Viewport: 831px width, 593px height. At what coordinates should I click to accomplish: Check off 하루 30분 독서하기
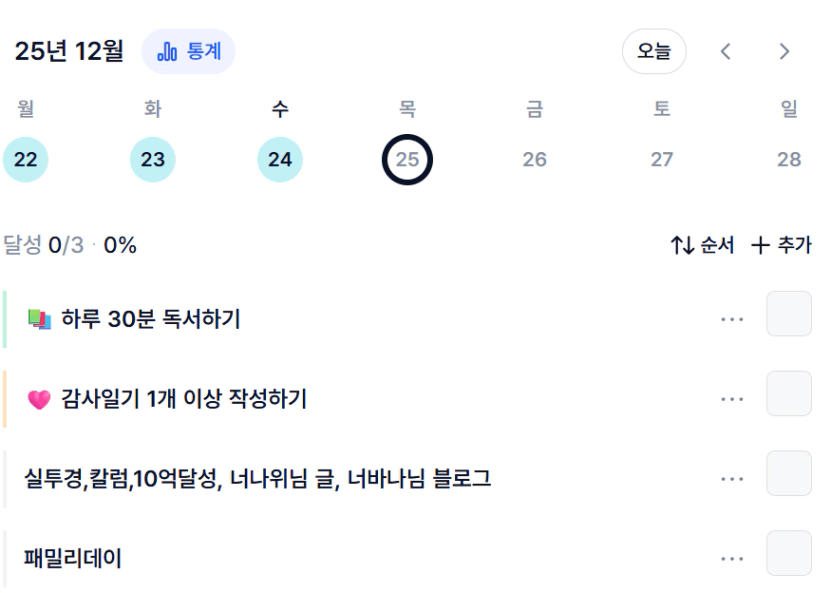click(x=788, y=314)
